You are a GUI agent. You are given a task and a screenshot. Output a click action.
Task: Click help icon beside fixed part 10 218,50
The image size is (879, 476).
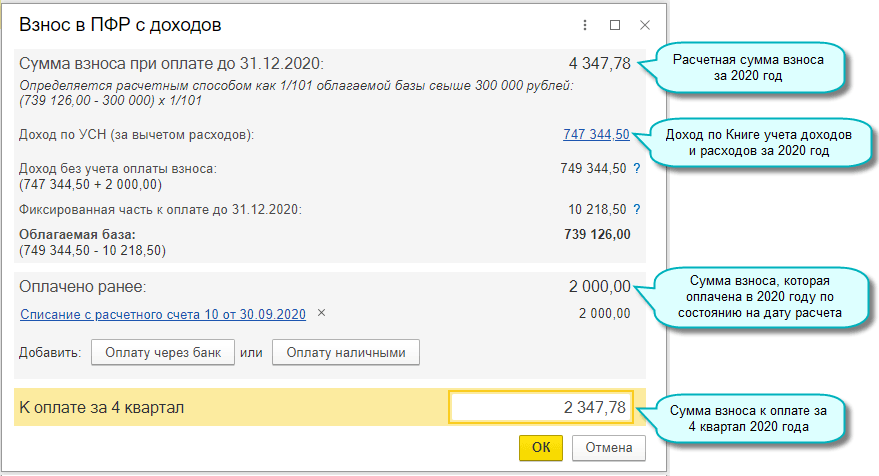point(637,209)
